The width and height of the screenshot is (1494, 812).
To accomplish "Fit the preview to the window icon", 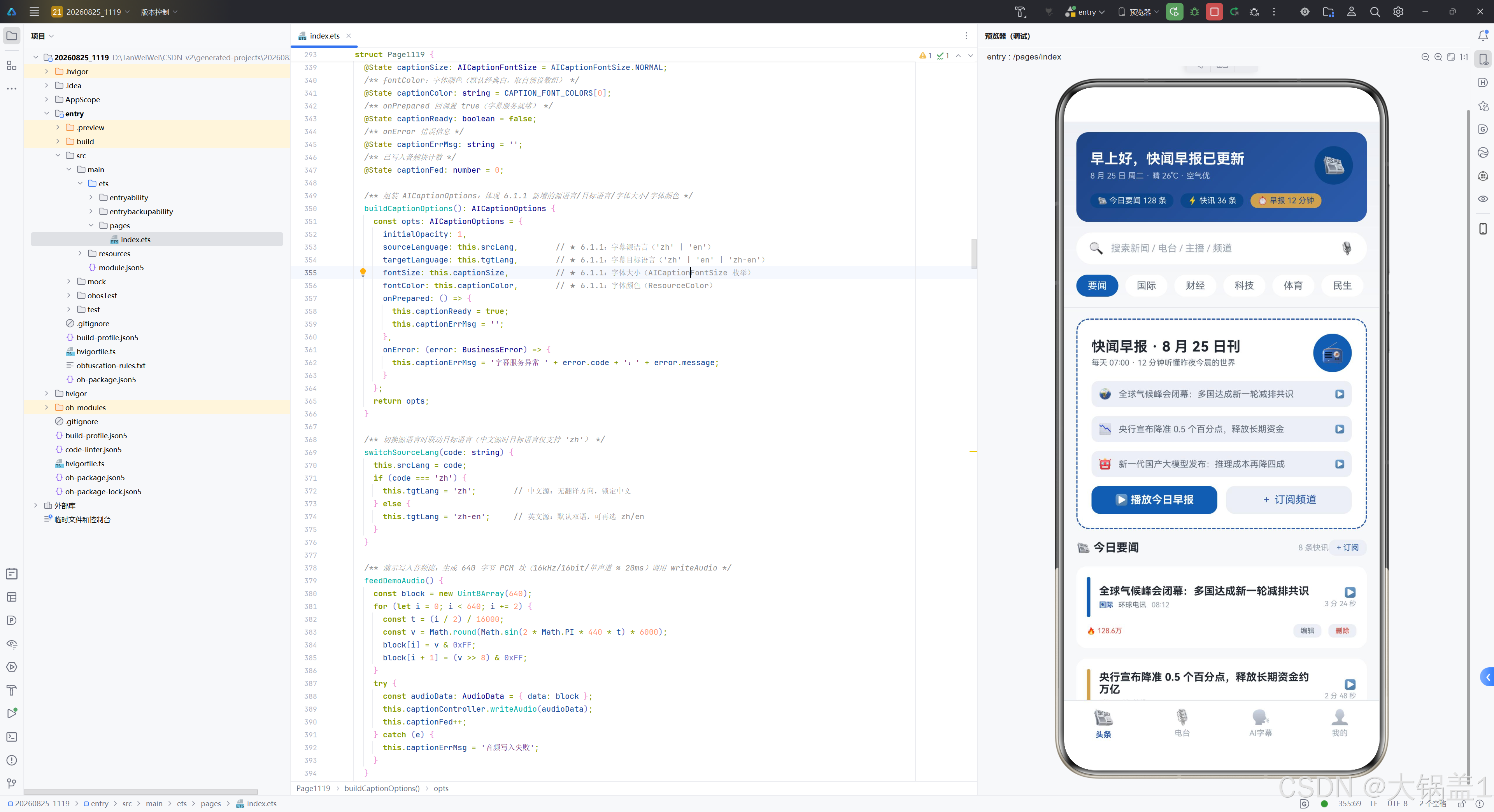I will click(x=1450, y=57).
